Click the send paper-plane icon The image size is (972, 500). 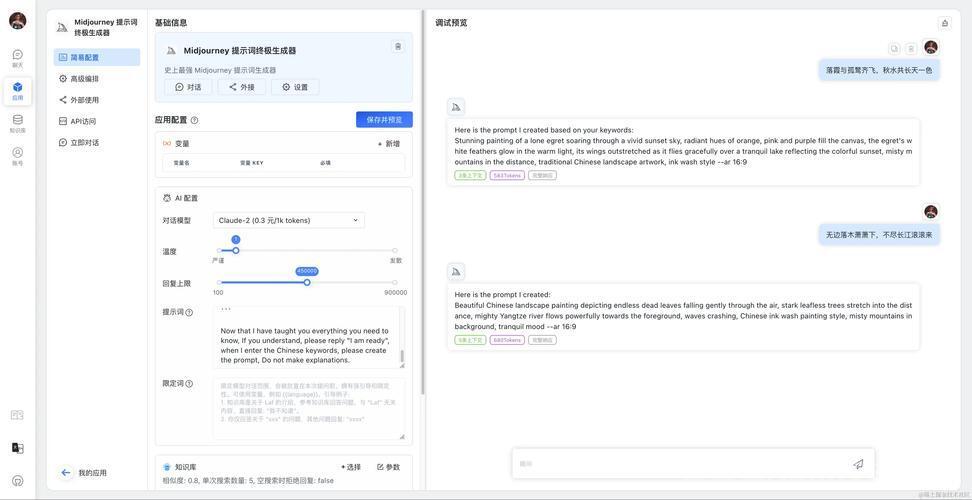click(858, 463)
